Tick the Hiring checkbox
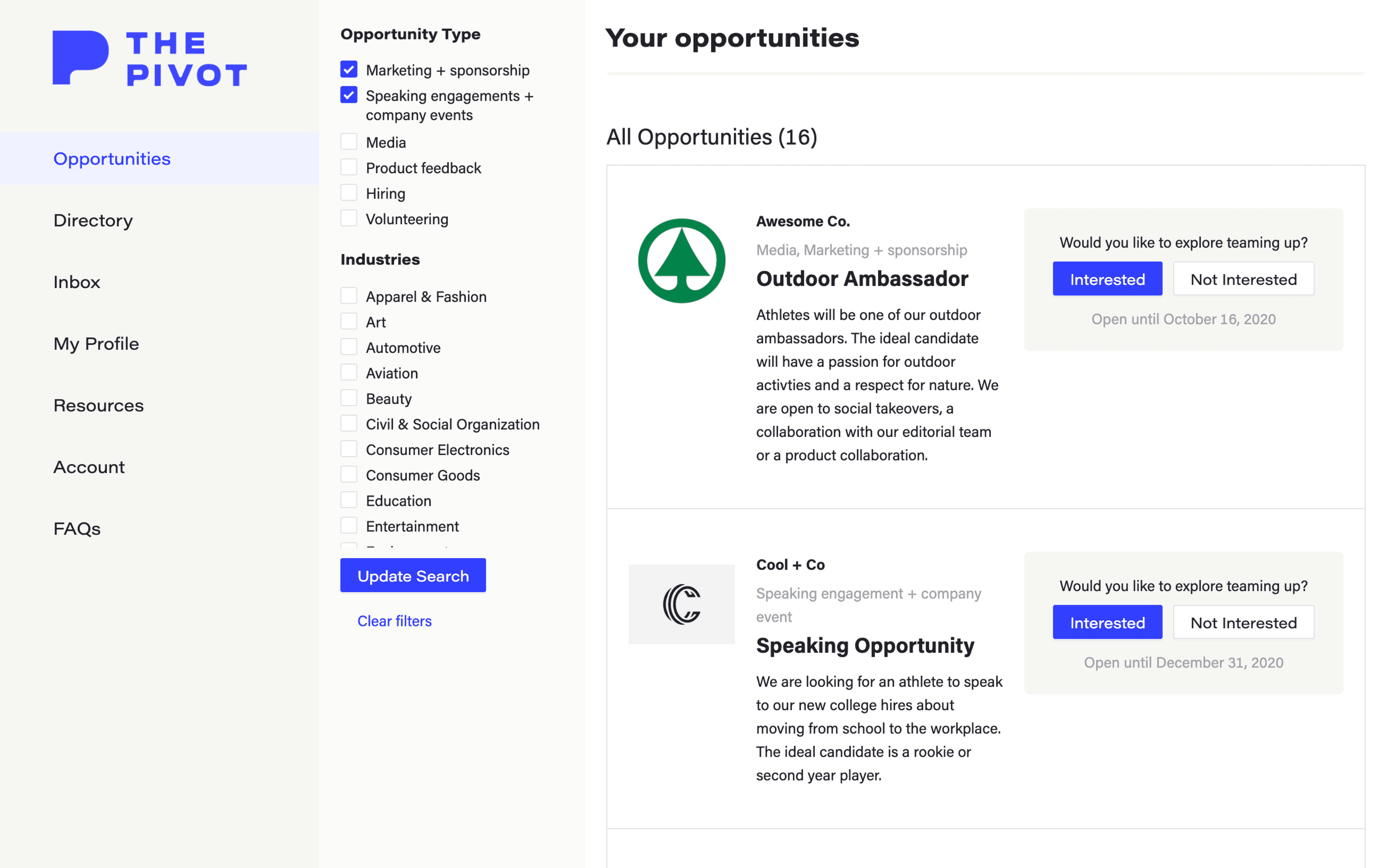 coord(349,193)
